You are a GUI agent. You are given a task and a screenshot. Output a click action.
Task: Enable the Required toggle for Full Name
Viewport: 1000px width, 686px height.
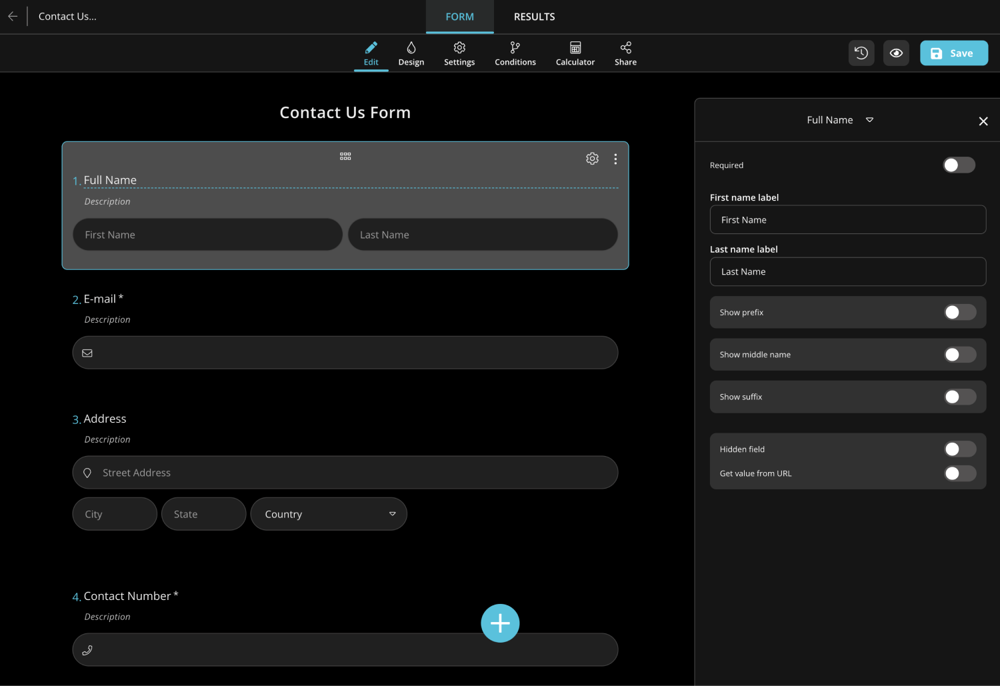pos(957,164)
